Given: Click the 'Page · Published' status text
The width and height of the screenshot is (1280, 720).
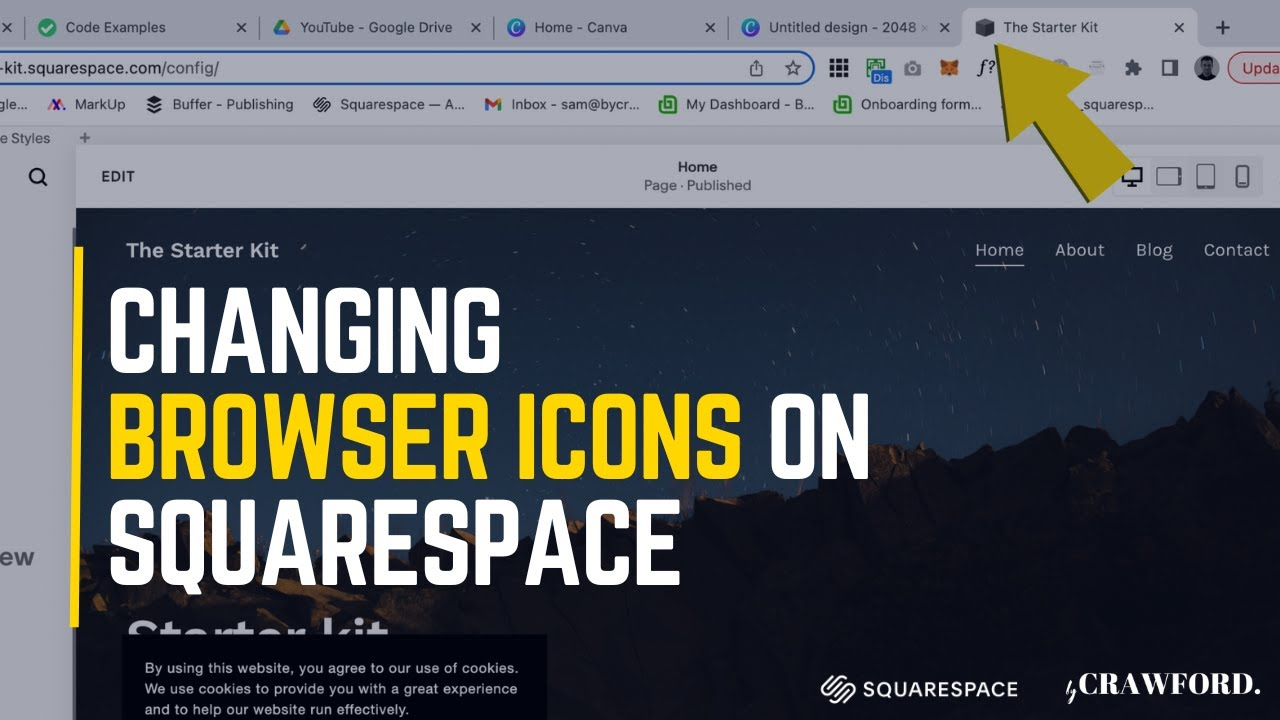Looking at the screenshot, I should pos(697,185).
